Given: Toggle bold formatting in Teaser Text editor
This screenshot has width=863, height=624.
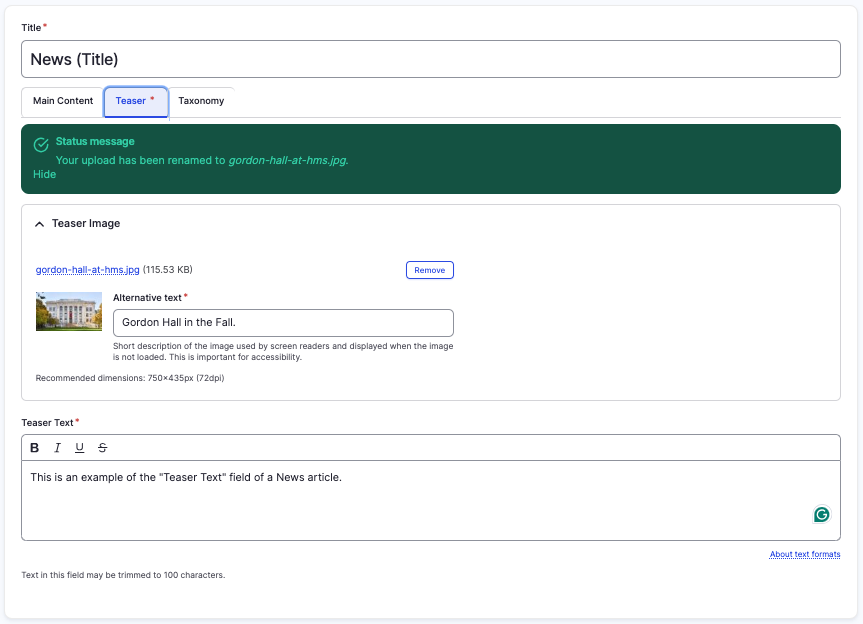Looking at the screenshot, I should (35, 448).
